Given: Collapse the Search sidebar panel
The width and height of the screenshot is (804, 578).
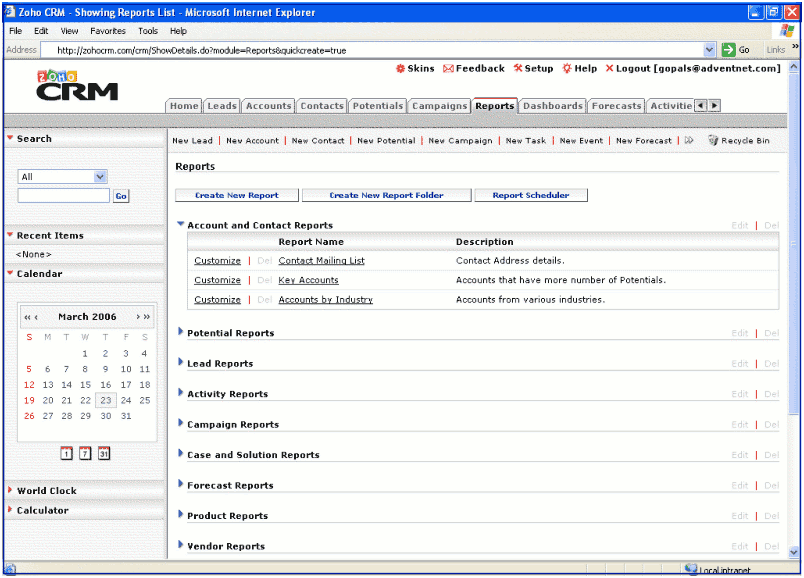Looking at the screenshot, I should coord(10,137).
